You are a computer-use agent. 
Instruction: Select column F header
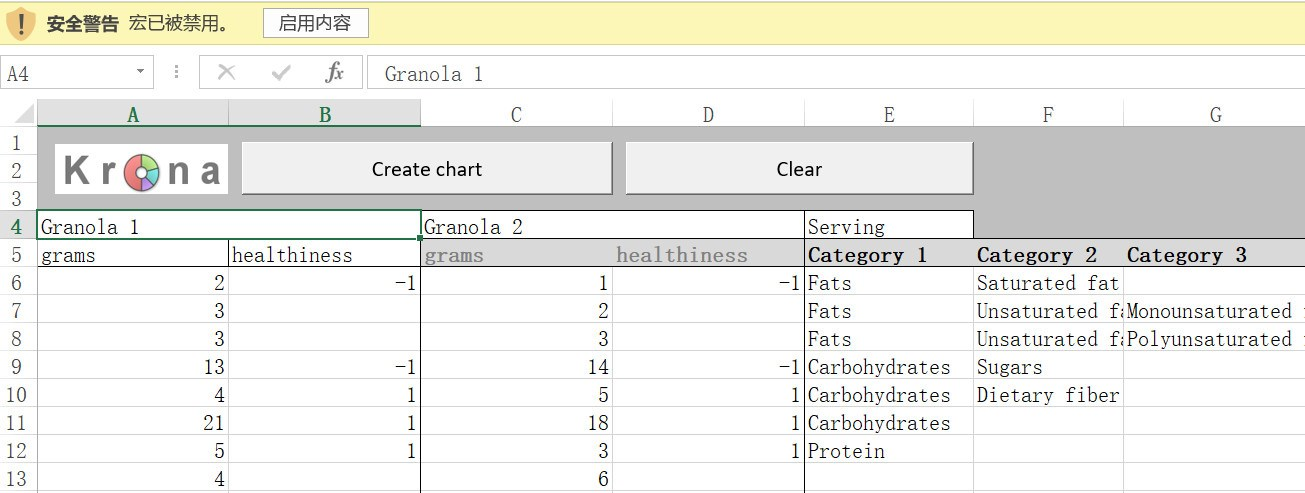pos(1048,114)
